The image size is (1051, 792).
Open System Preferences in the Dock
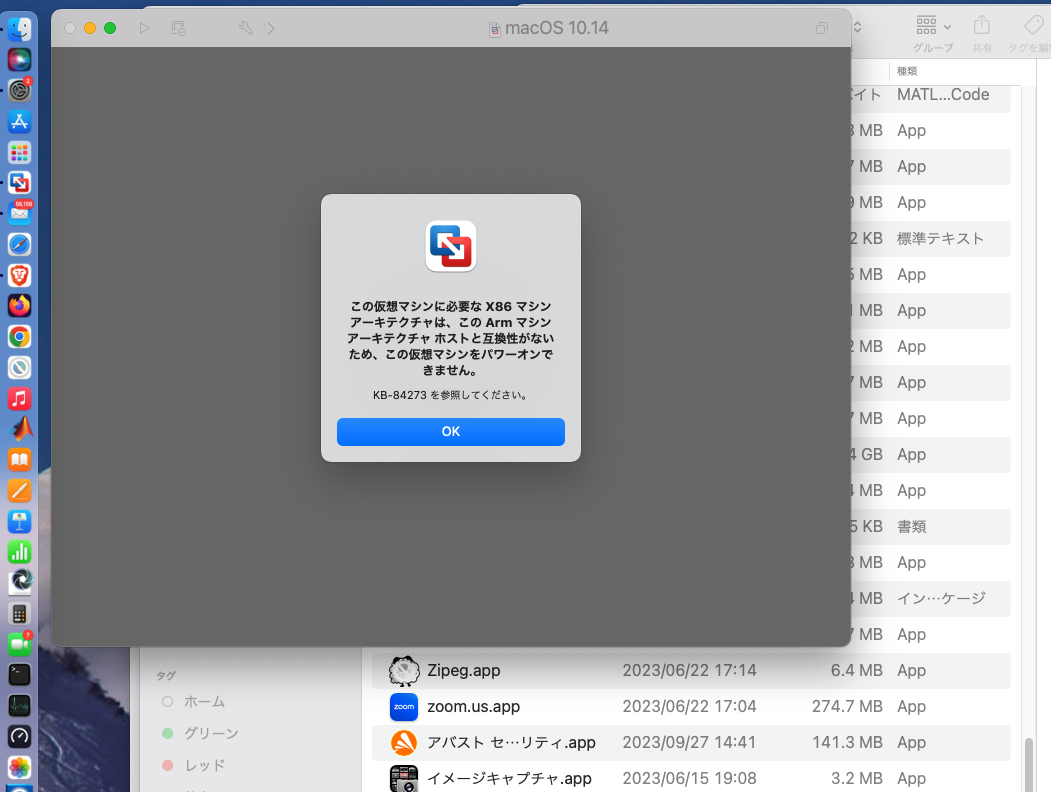tap(19, 90)
